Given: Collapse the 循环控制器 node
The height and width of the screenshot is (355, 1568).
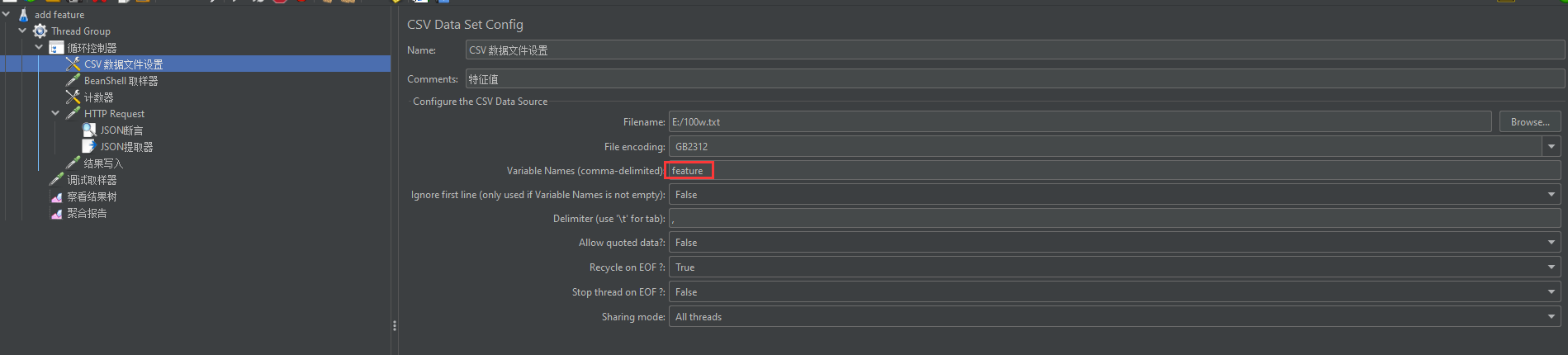Looking at the screenshot, I should [39, 47].
